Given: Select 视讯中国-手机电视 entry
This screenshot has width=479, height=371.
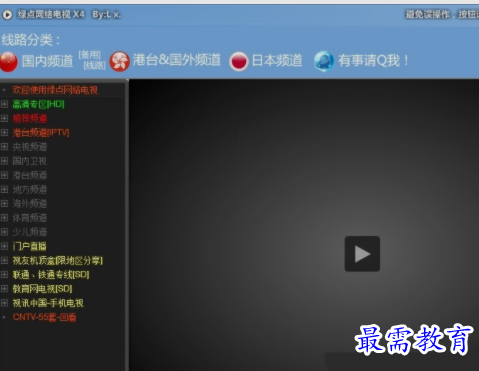Looking at the screenshot, I should click(x=48, y=303).
